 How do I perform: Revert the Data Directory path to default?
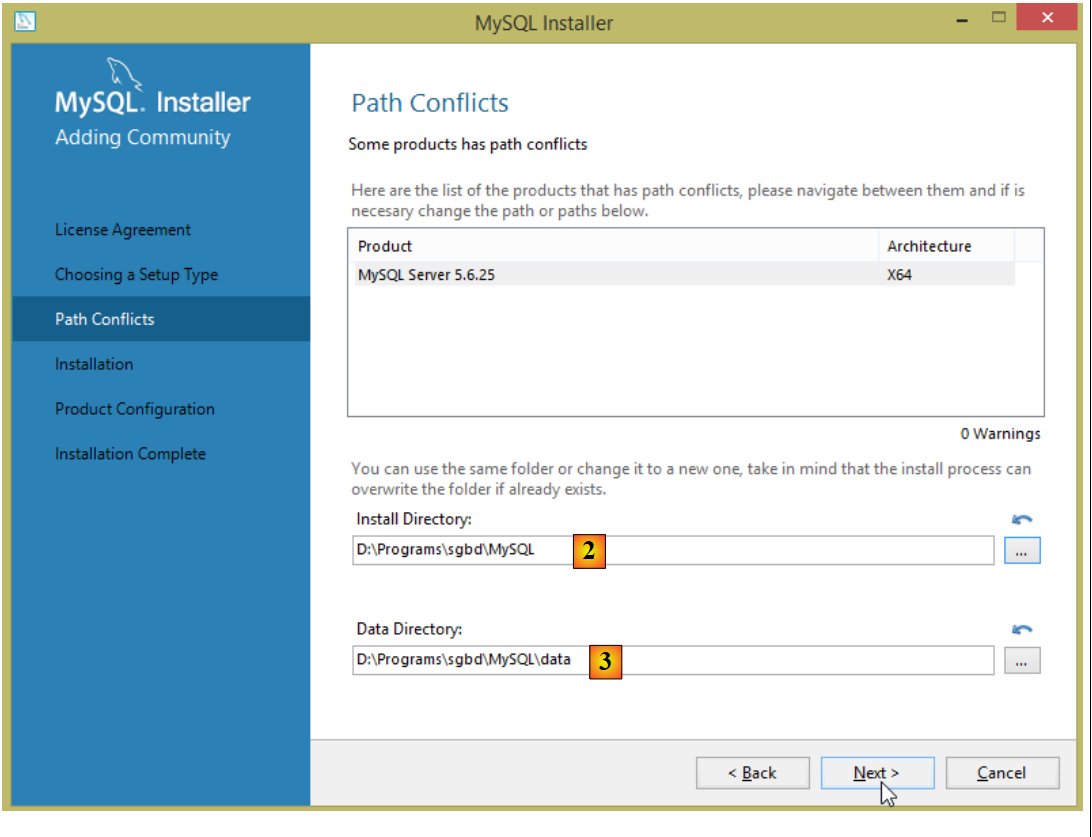click(1022, 630)
